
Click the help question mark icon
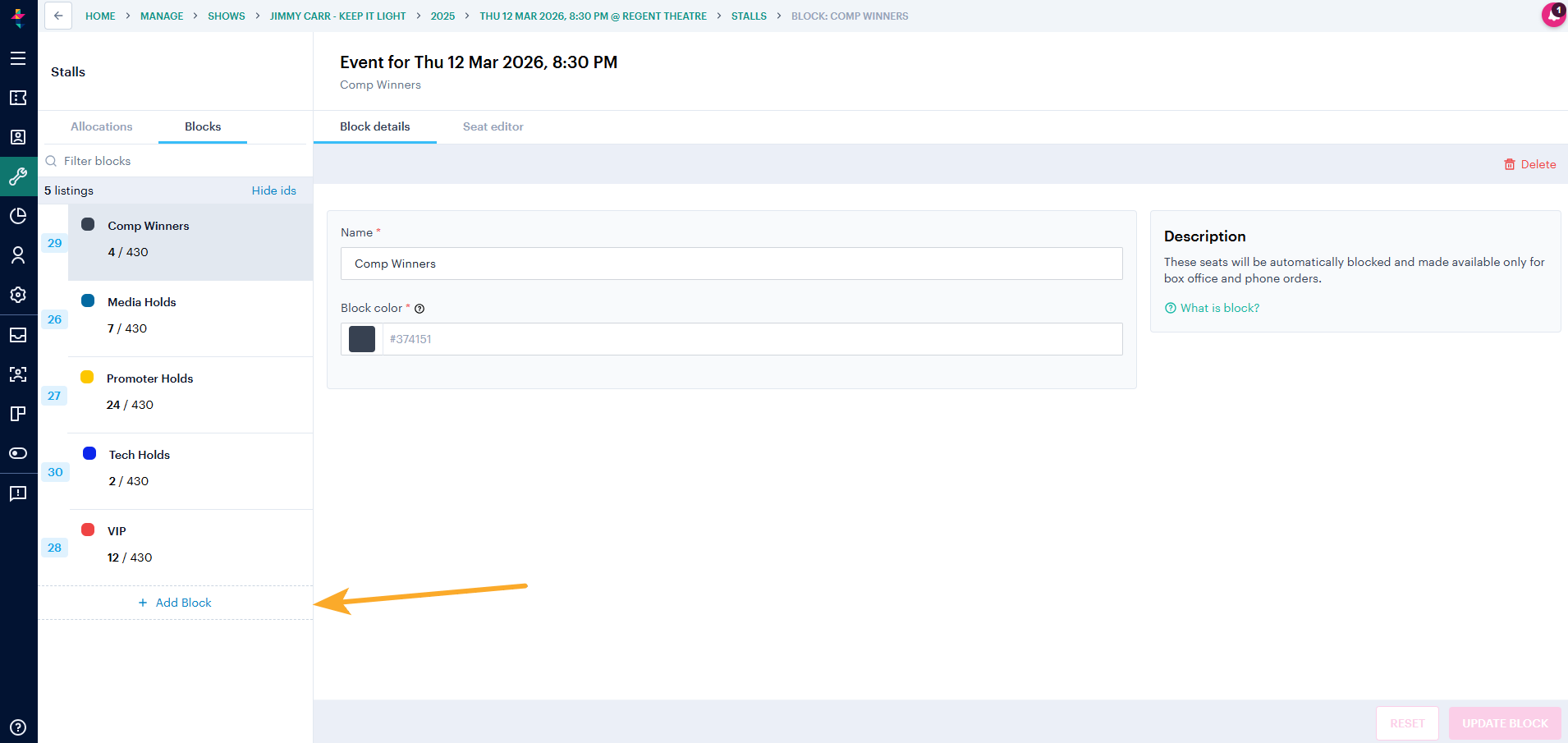18,727
